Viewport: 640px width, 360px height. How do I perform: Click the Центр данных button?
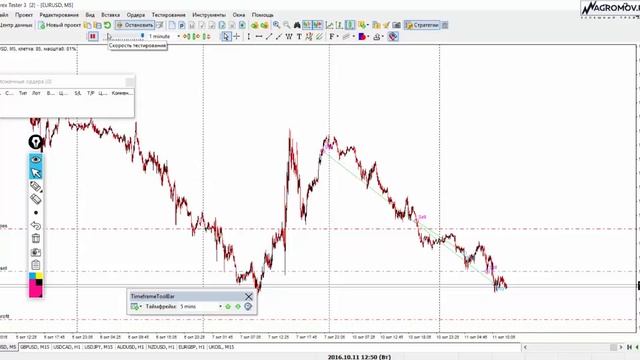tap(16, 25)
